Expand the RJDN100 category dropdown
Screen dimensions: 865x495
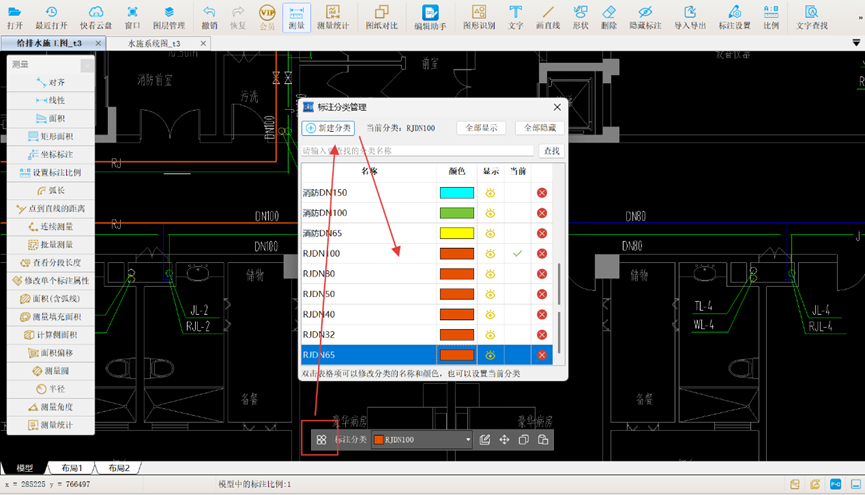[467, 439]
